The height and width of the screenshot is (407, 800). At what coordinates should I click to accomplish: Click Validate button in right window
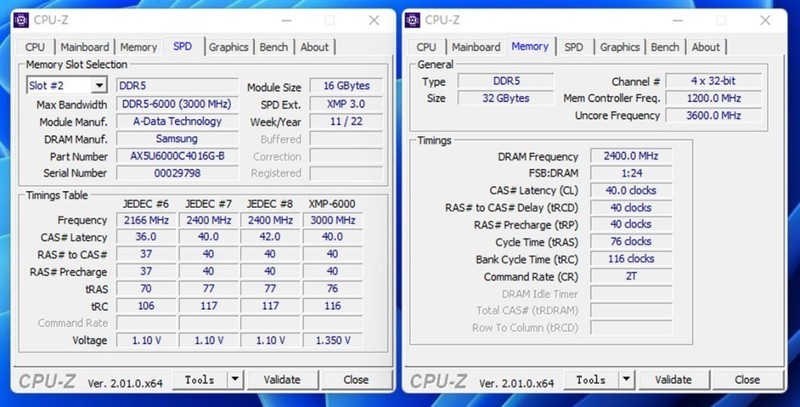tap(673, 379)
